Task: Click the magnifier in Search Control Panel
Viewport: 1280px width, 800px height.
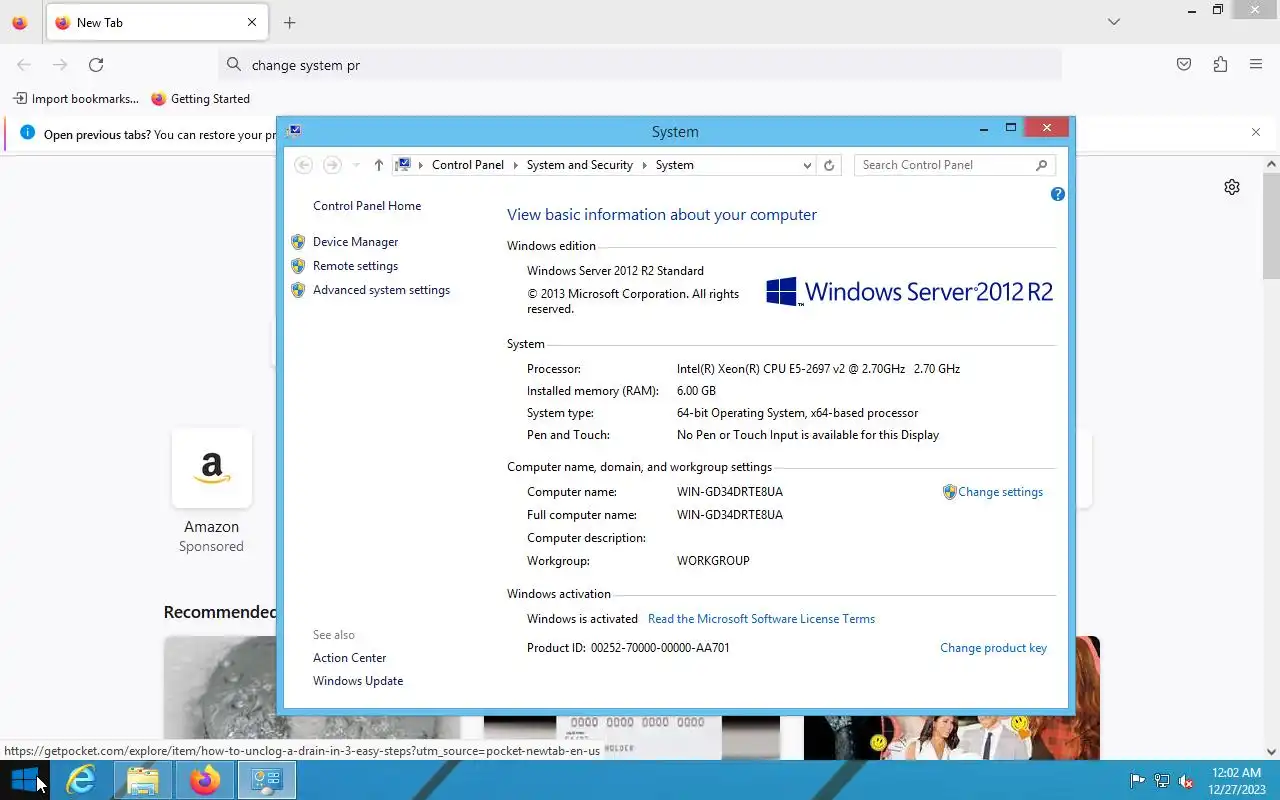Action: coord(1041,165)
